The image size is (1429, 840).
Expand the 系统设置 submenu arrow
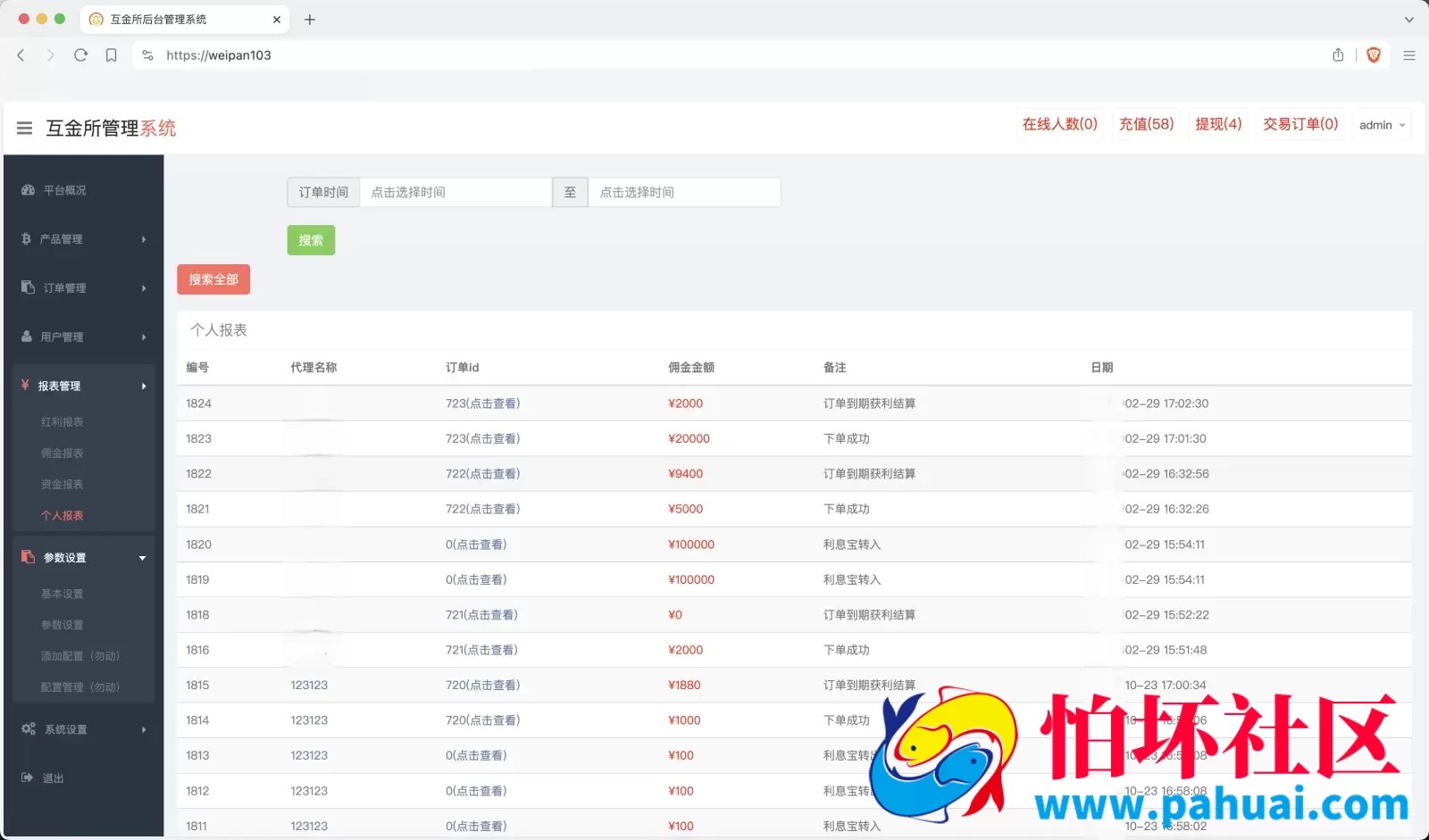point(144,730)
